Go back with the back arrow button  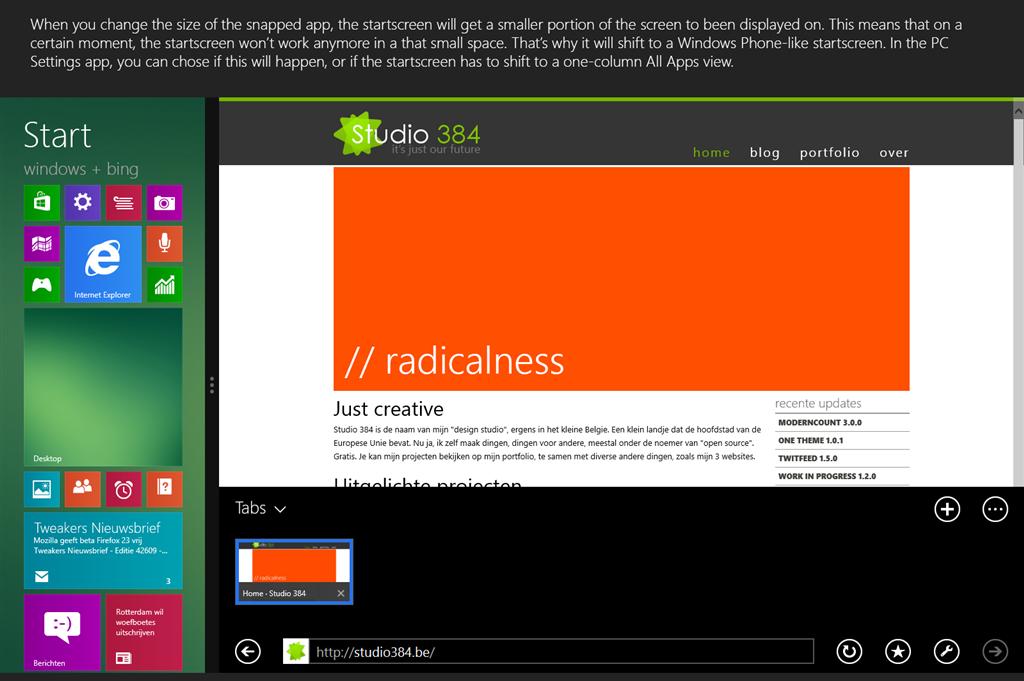(248, 651)
